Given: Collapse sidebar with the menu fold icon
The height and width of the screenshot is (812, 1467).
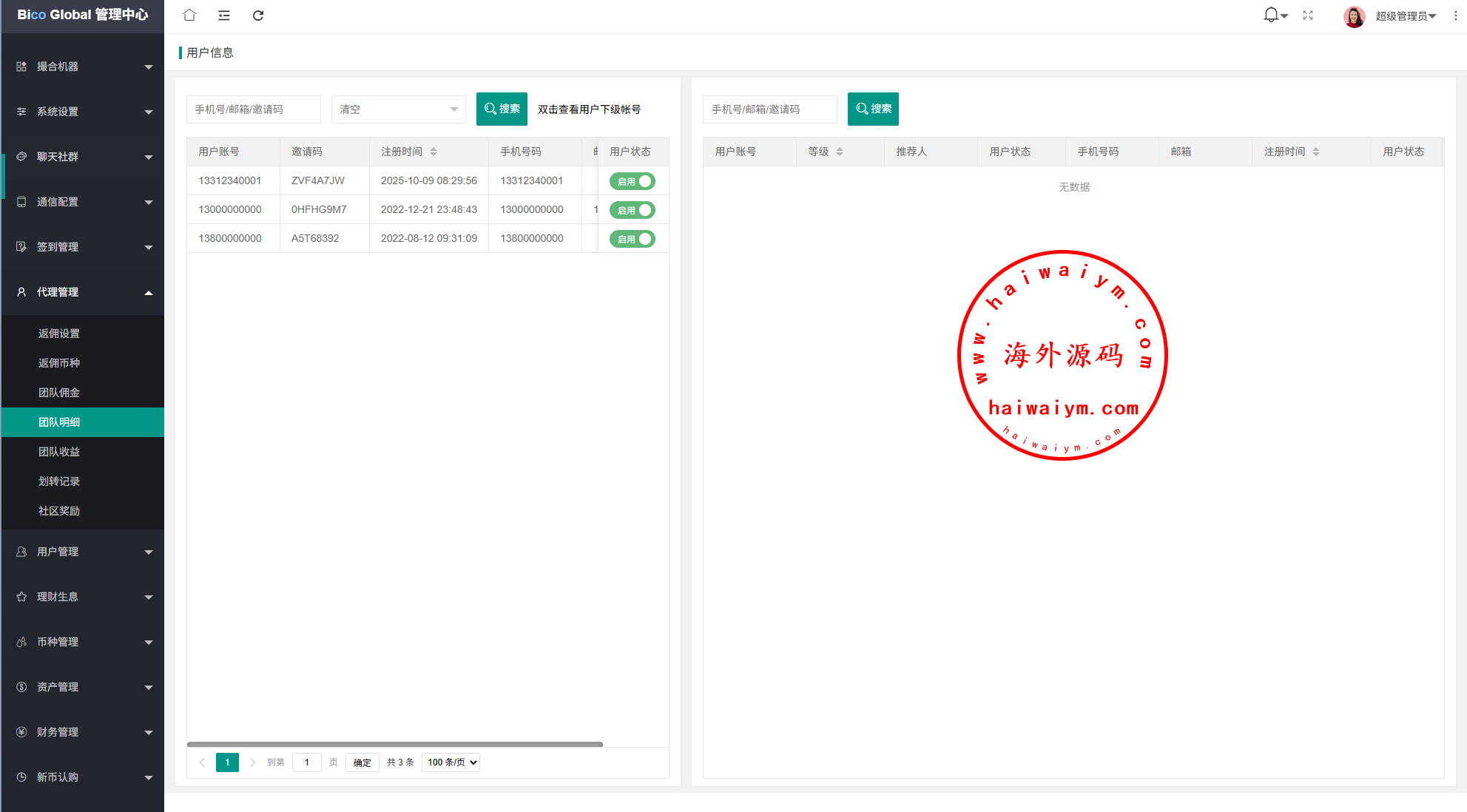Looking at the screenshot, I should click(x=224, y=16).
